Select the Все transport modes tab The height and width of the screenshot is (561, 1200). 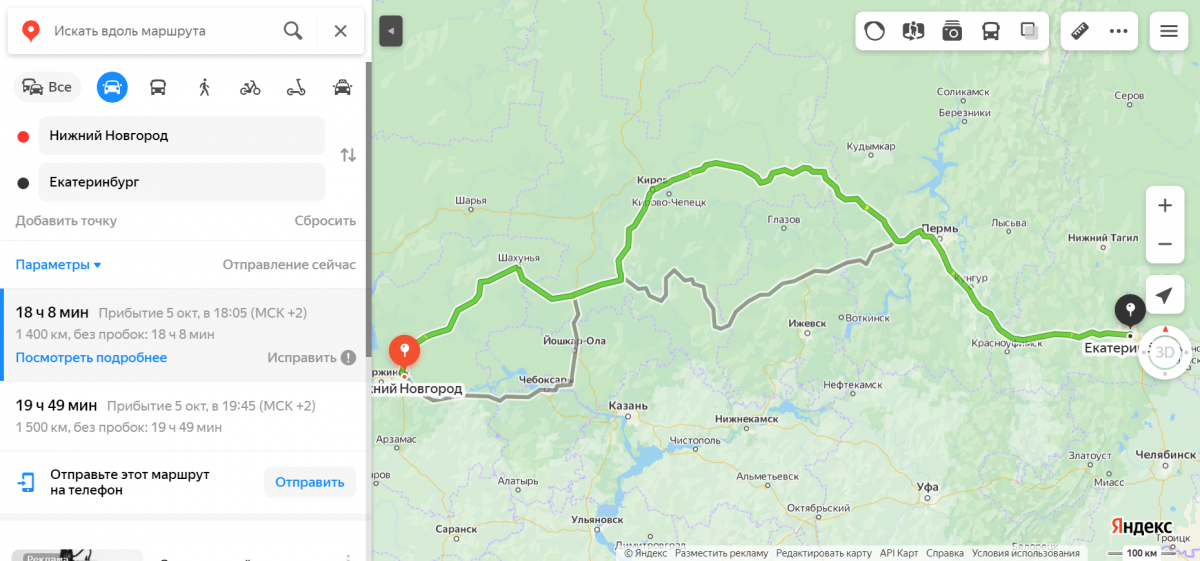tap(48, 87)
